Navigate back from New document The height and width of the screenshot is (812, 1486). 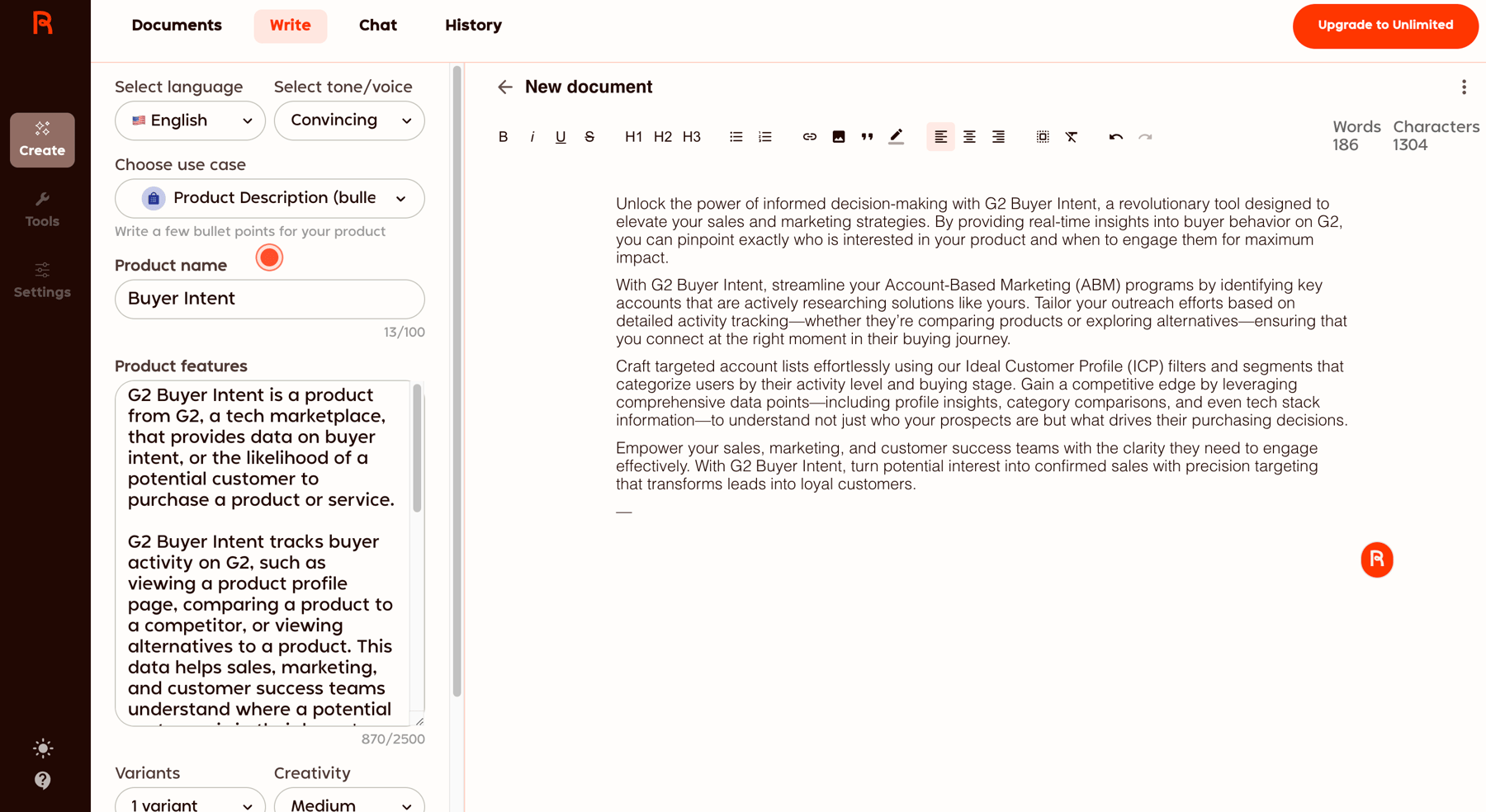(x=505, y=87)
